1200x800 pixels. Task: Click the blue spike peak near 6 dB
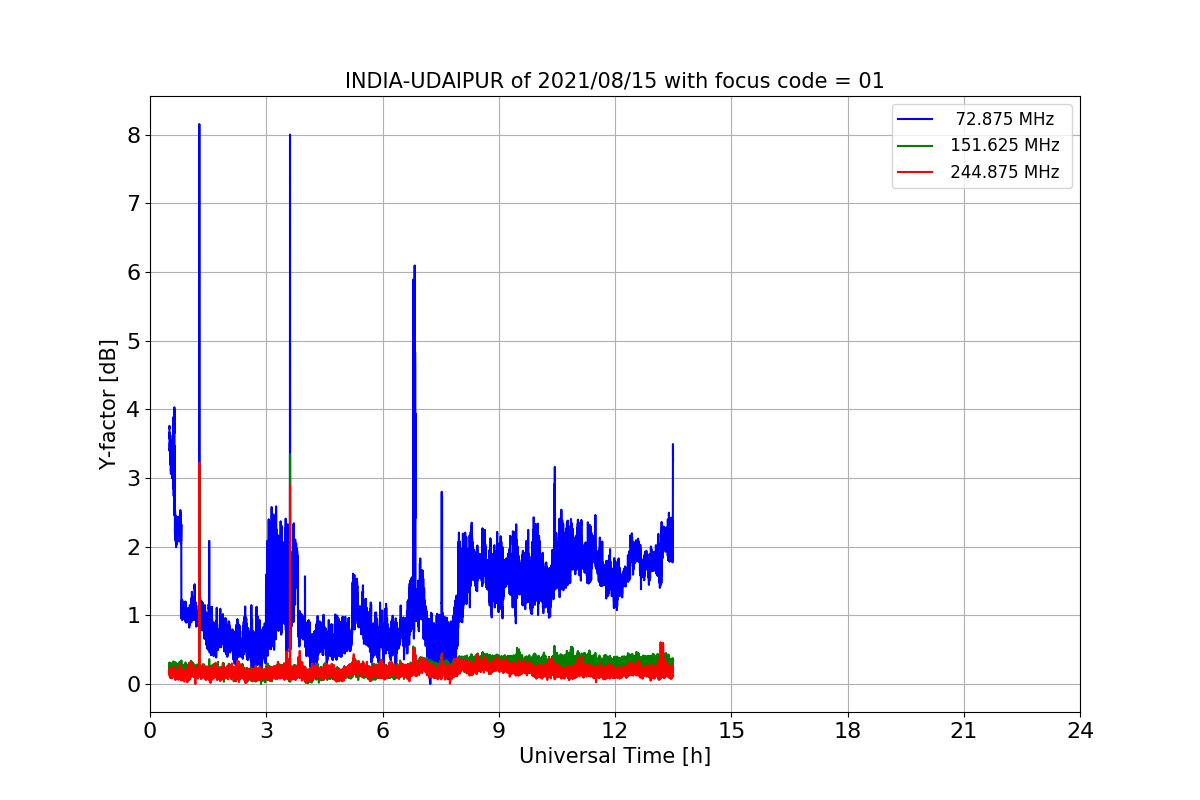pyautogui.click(x=414, y=267)
